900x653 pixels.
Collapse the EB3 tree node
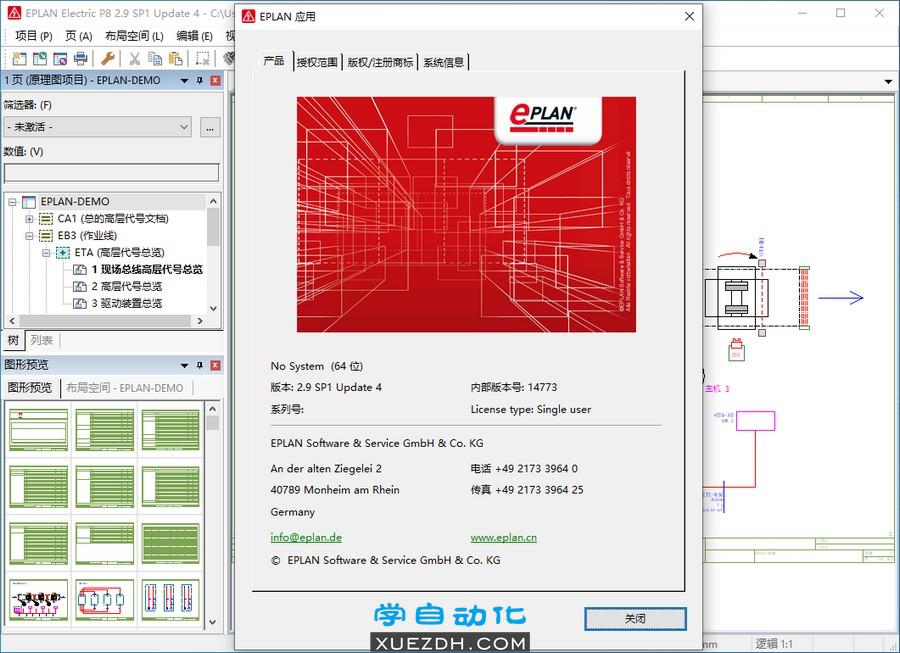point(29,236)
